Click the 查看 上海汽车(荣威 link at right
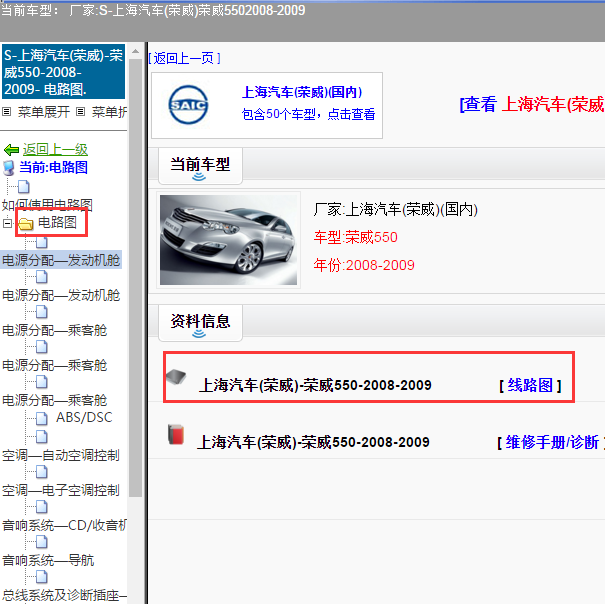The height and width of the screenshot is (604, 605). tap(532, 104)
